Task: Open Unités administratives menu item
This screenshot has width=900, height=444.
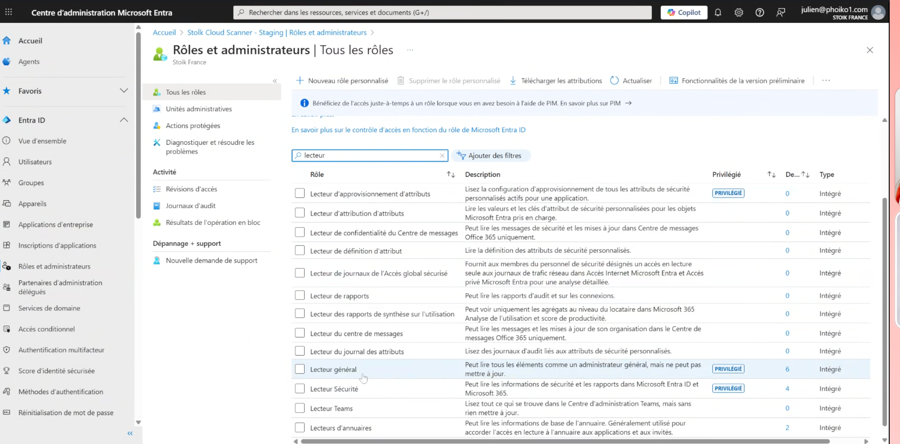Action: click(x=198, y=109)
